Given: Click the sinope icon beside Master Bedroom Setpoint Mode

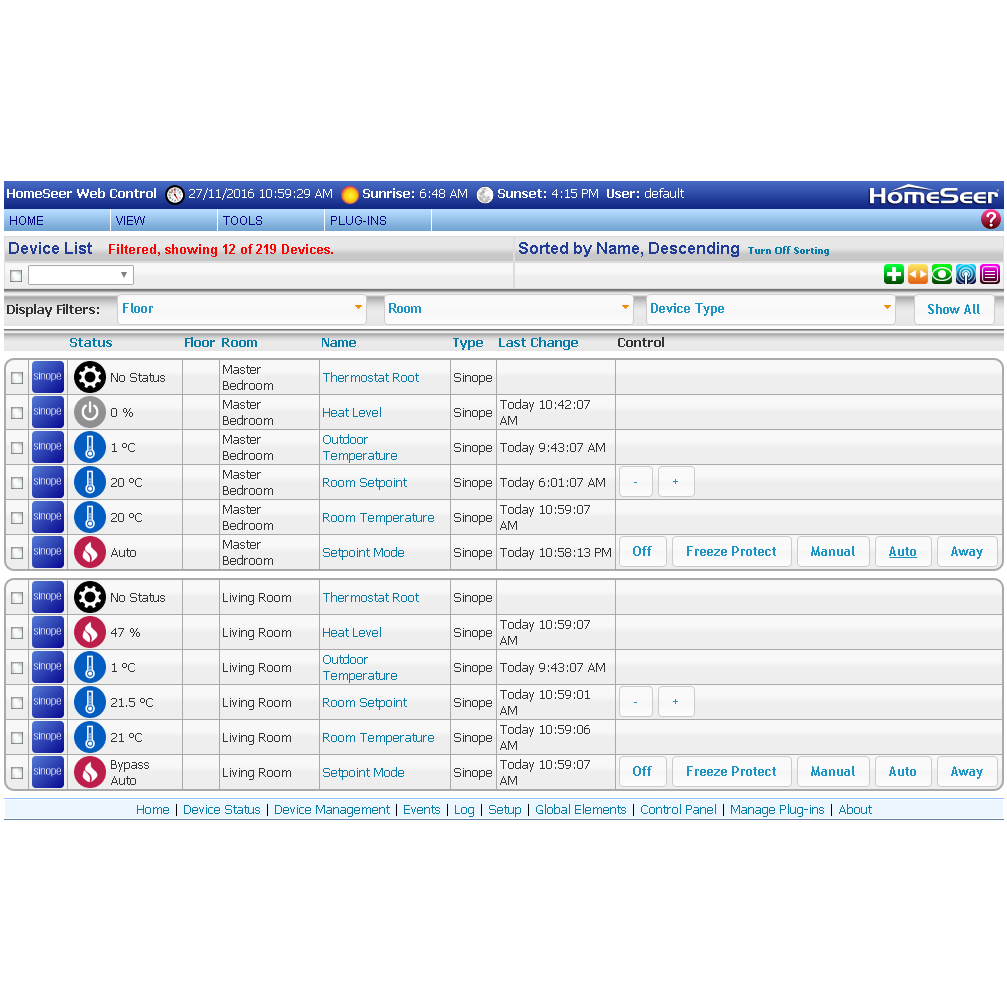Looking at the screenshot, I should pos(47,551).
